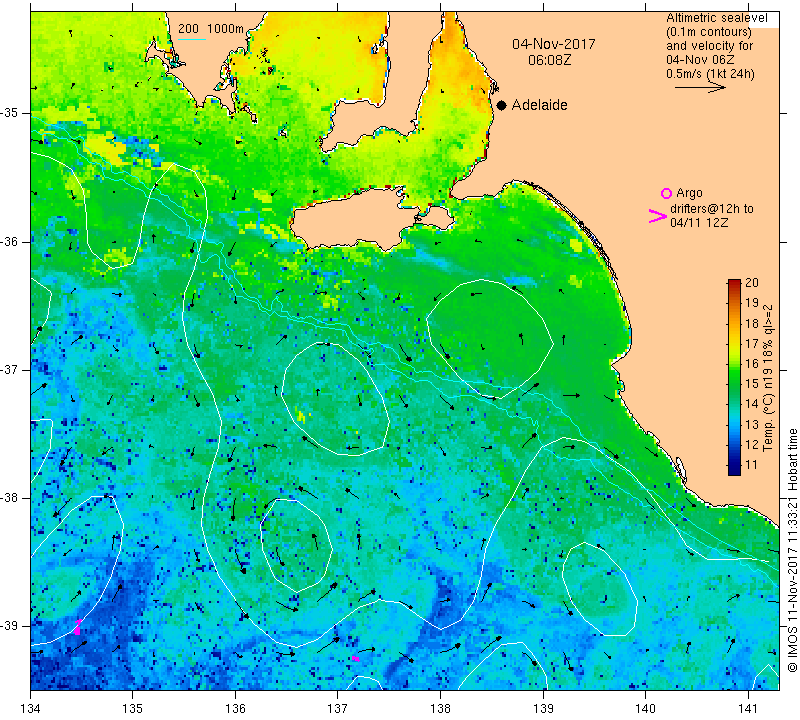The width and height of the screenshot is (800, 720).
Task: Click longitude axis label 137
Action: tap(338, 709)
